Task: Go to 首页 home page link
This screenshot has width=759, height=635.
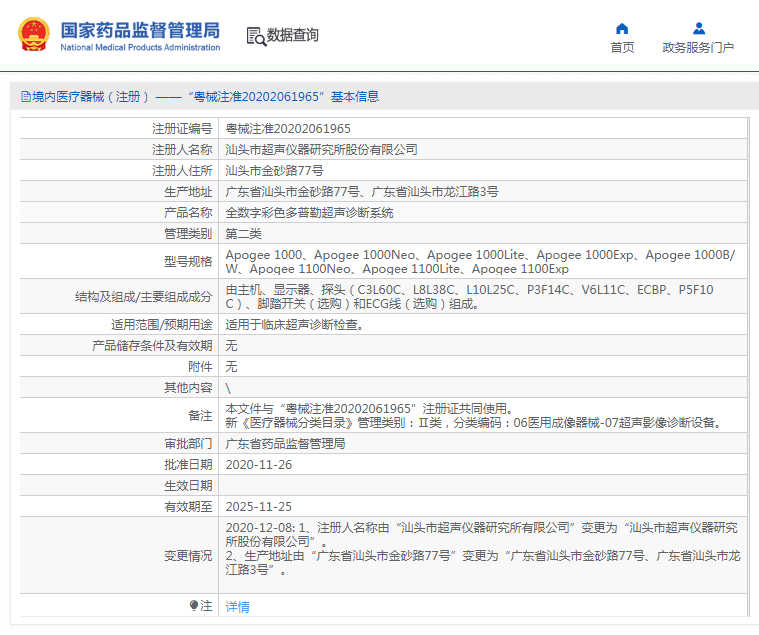Action: pyautogui.click(x=622, y=47)
